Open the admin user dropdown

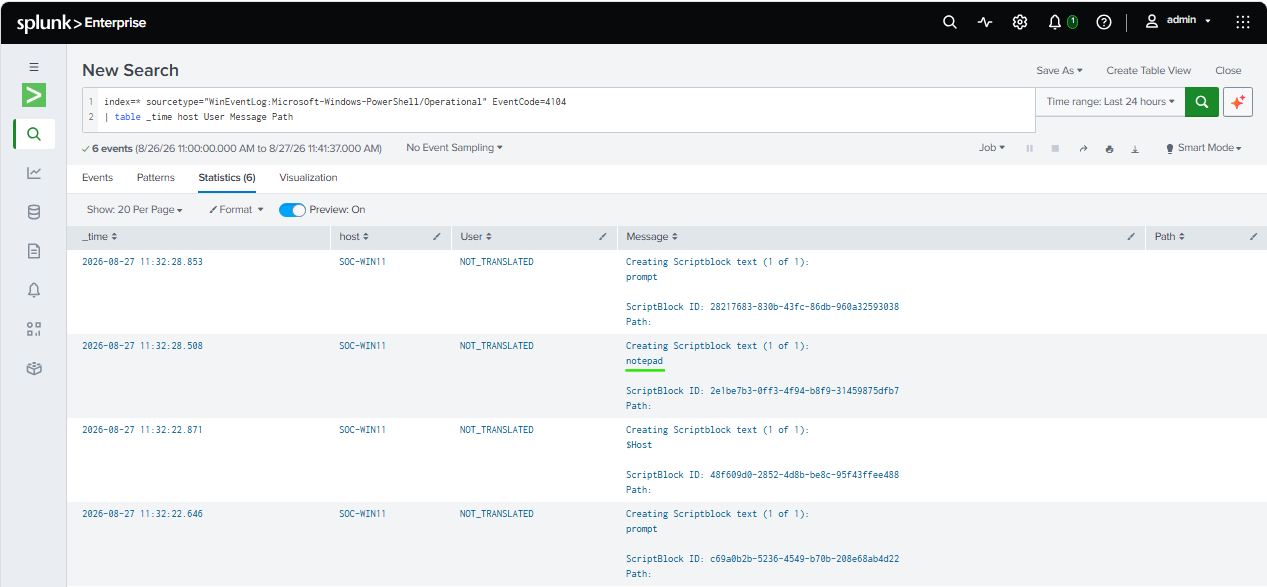(1178, 21)
